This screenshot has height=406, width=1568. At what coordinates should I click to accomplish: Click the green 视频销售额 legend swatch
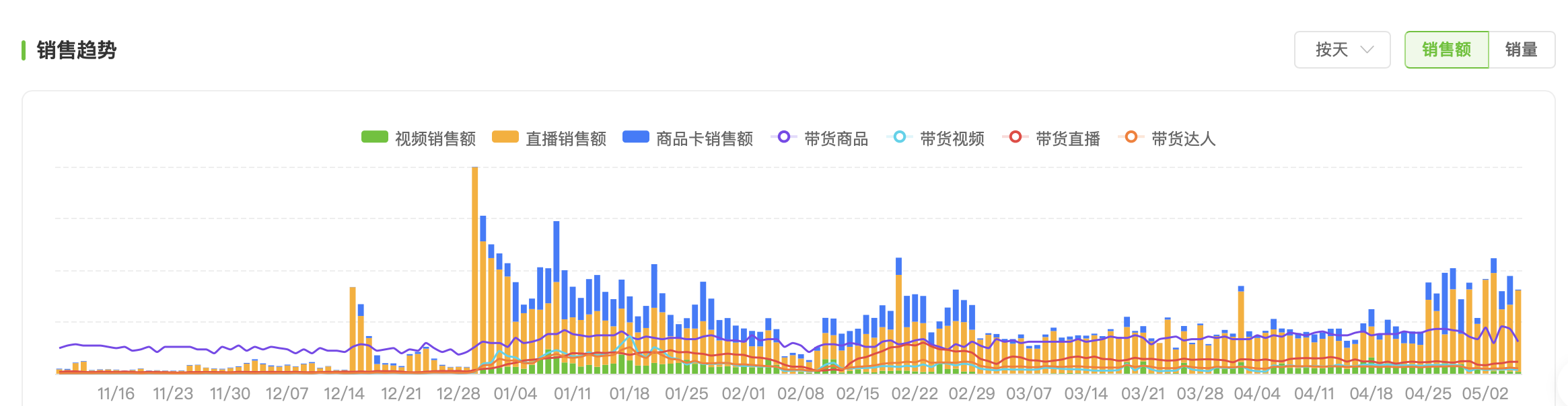tap(374, 137)
